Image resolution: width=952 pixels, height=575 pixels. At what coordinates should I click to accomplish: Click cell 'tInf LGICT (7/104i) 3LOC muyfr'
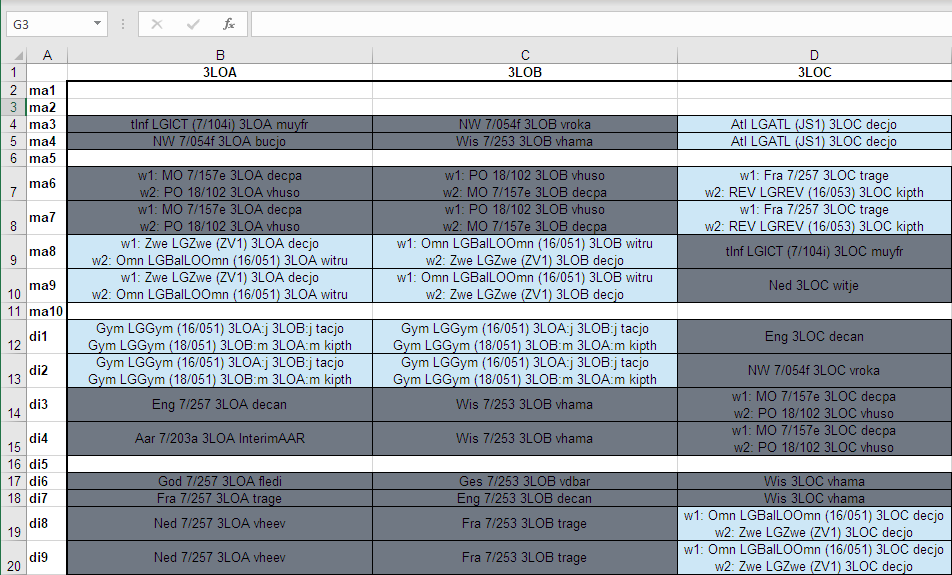[815, 252]
